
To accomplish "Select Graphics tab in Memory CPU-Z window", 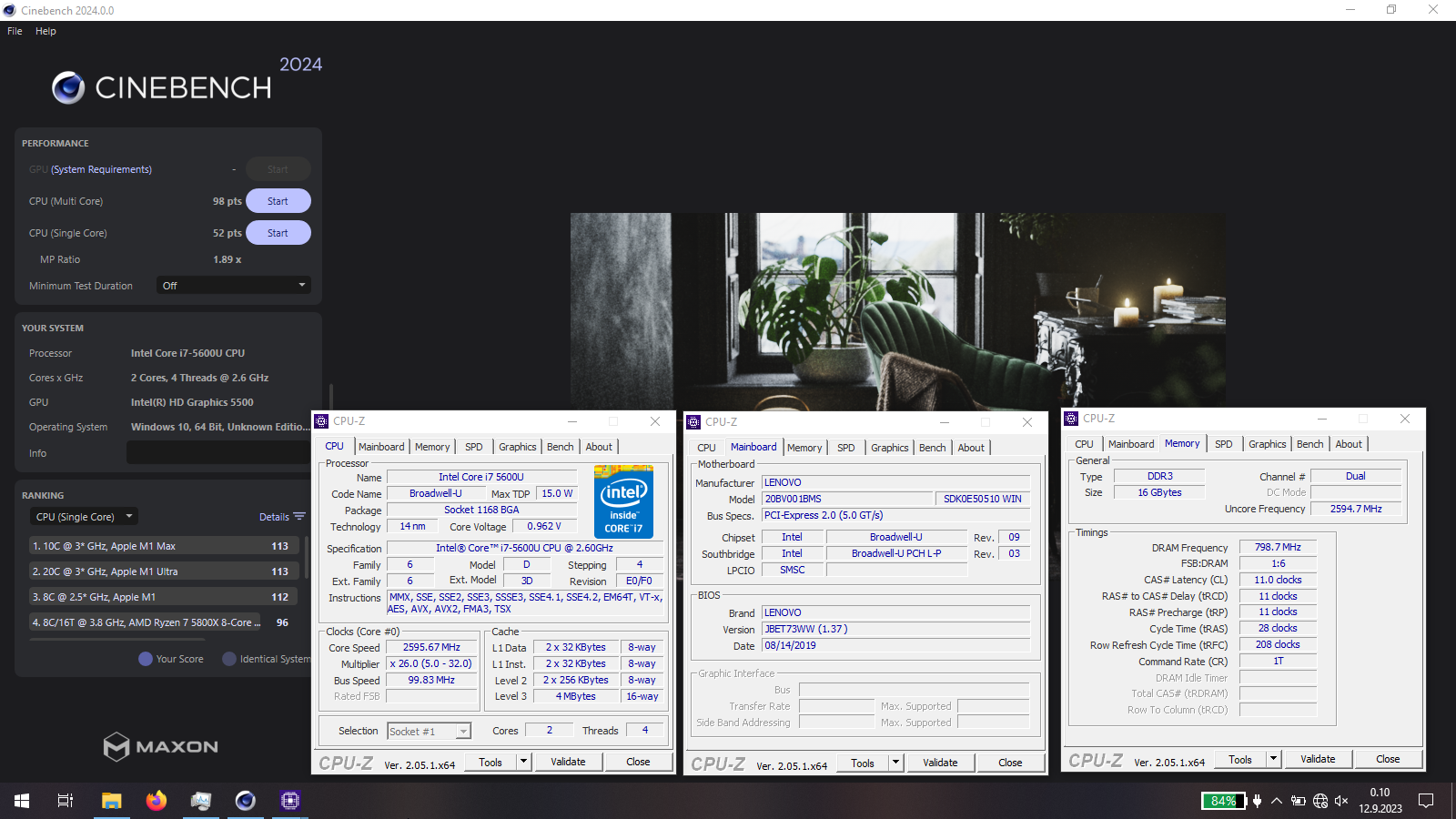I will point(1268,444).
